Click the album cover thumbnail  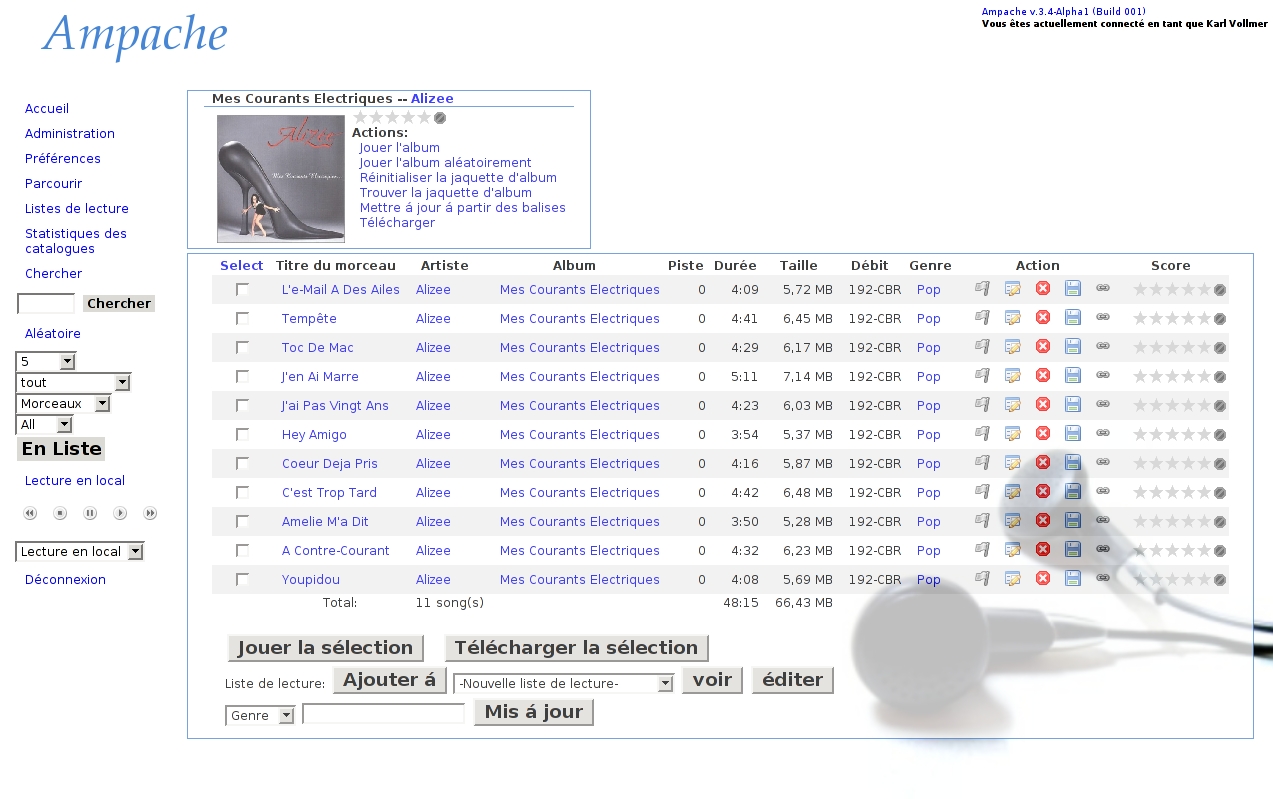pos(281,179)
